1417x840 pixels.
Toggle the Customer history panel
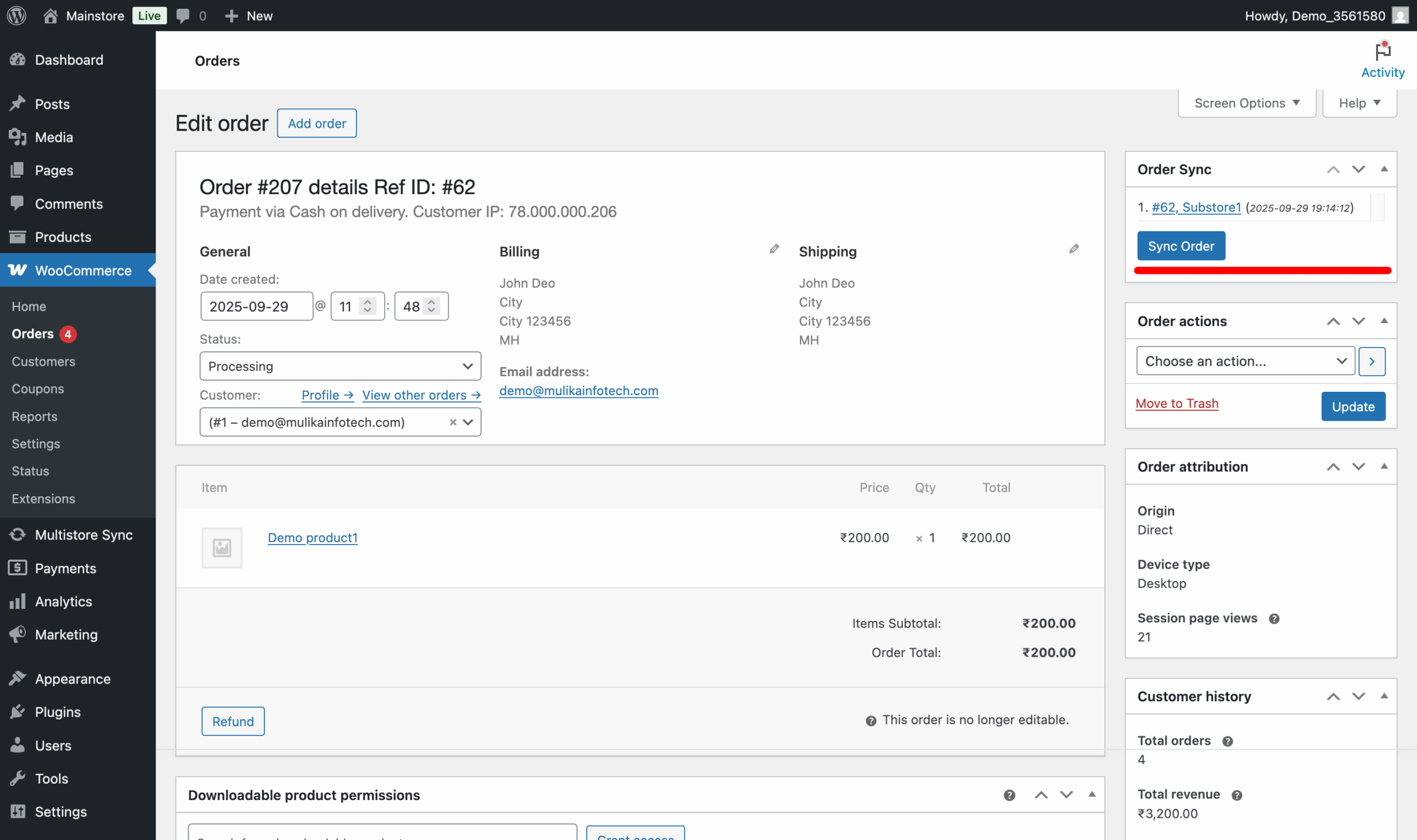pyautogui.click(x=1384, y=696)
